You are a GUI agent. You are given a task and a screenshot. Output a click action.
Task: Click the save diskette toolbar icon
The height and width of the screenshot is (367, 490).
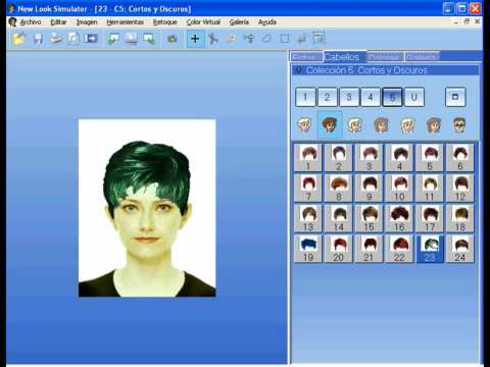click(38, 39)
